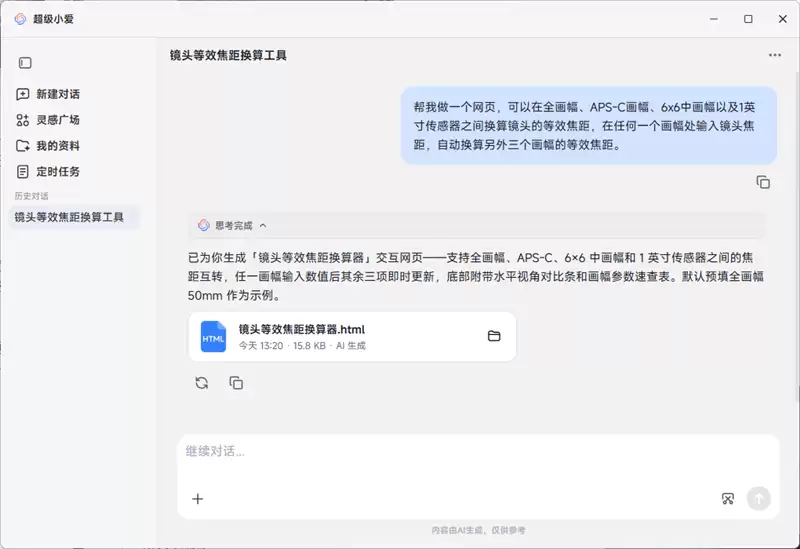Image resolution: width=800 pixels, height=549 pixels.
Task: Start a new chat via 新建对话
Action: tap(48, 94)
